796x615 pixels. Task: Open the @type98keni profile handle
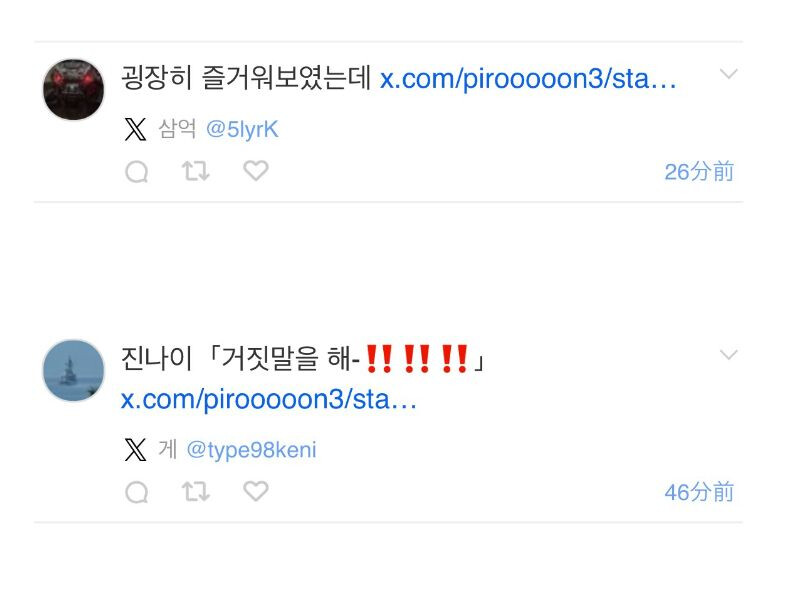click(252, 450)
